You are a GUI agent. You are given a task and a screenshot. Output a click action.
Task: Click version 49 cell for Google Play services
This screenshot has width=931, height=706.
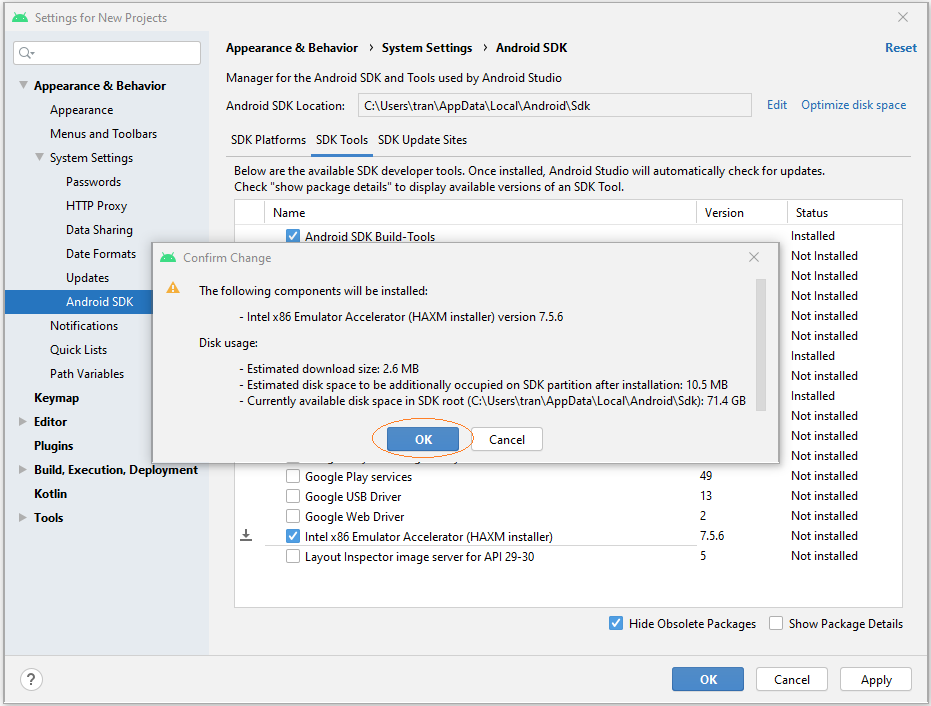point(705,476)
